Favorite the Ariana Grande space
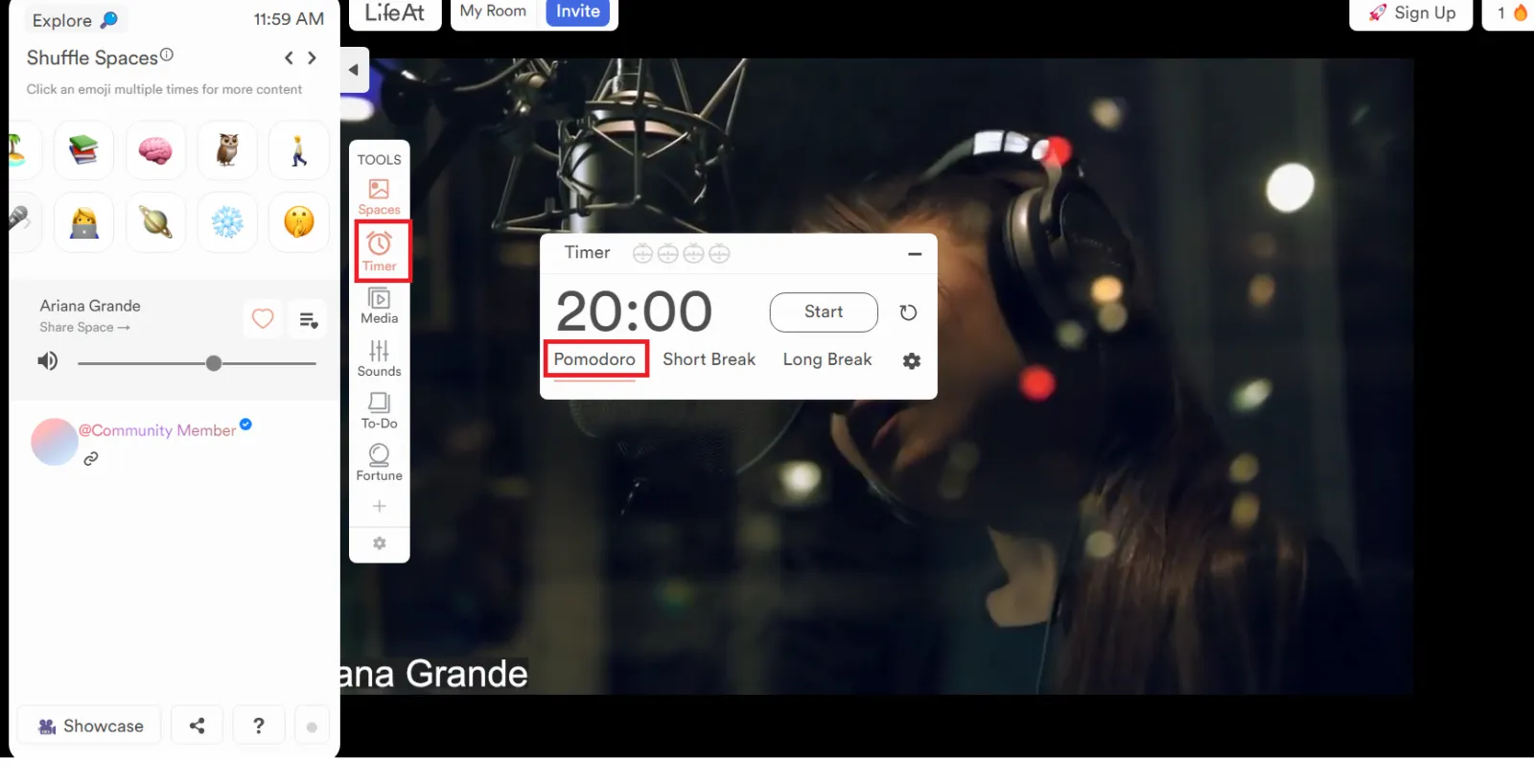 click(x=263, y=318)
